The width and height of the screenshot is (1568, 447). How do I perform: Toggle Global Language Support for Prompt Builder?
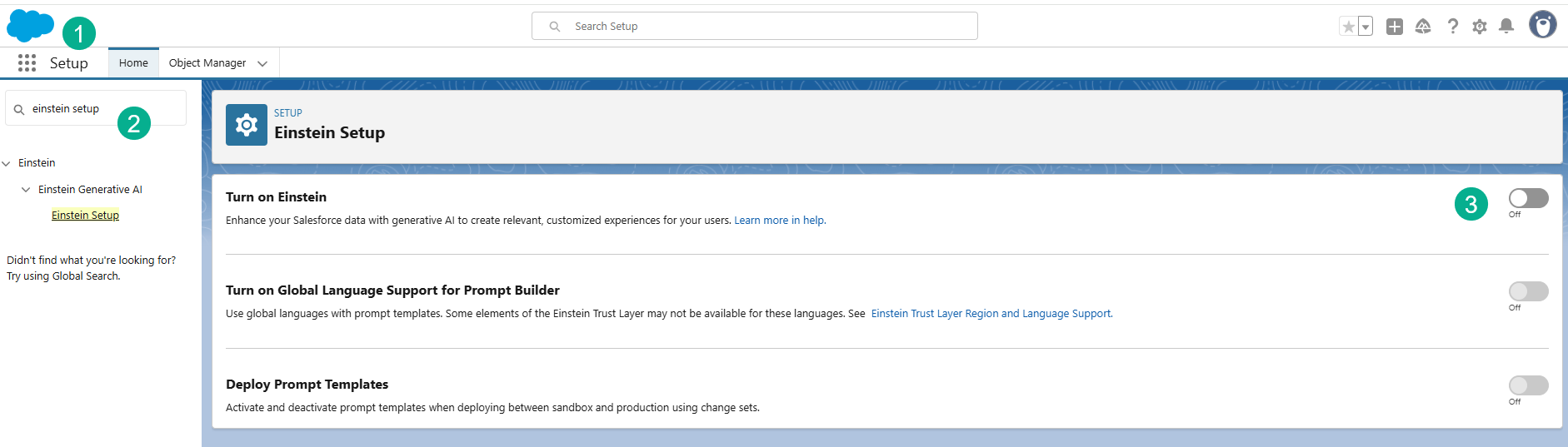pyautogui.click(x=1529, y=291)
